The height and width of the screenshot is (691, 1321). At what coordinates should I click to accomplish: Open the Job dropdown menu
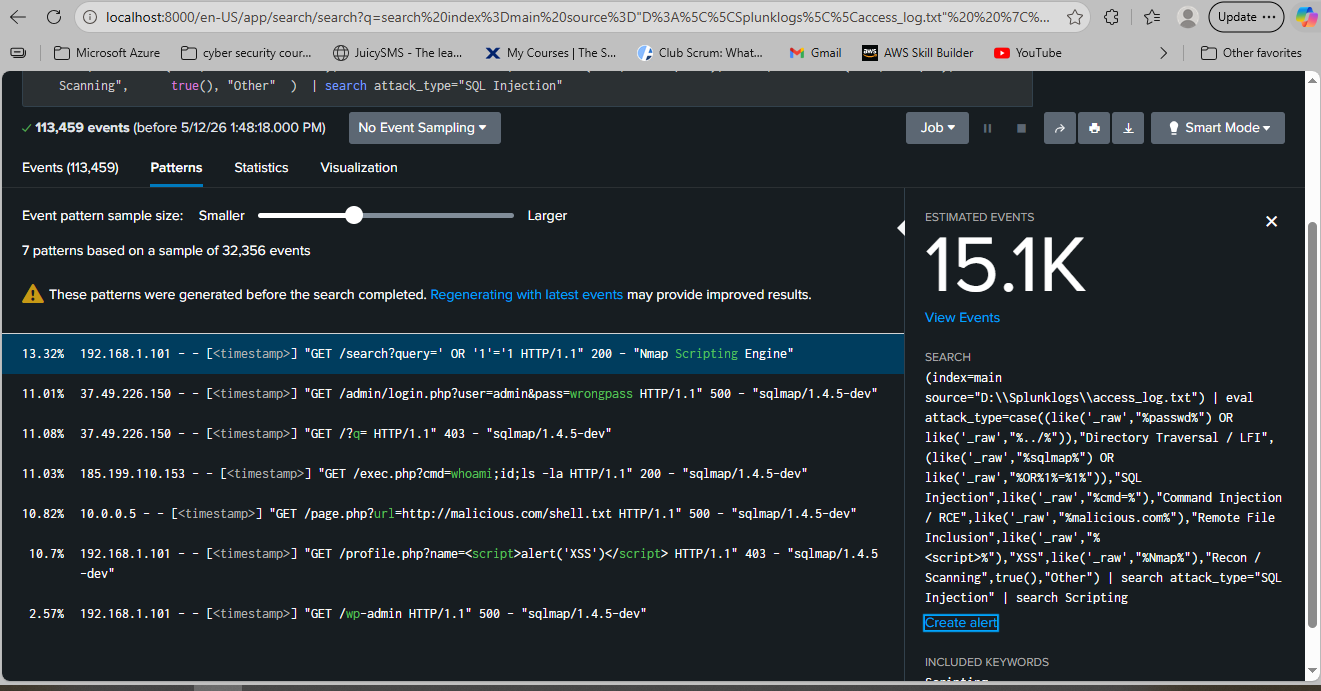pyautogui.click(x=937, y=128)
